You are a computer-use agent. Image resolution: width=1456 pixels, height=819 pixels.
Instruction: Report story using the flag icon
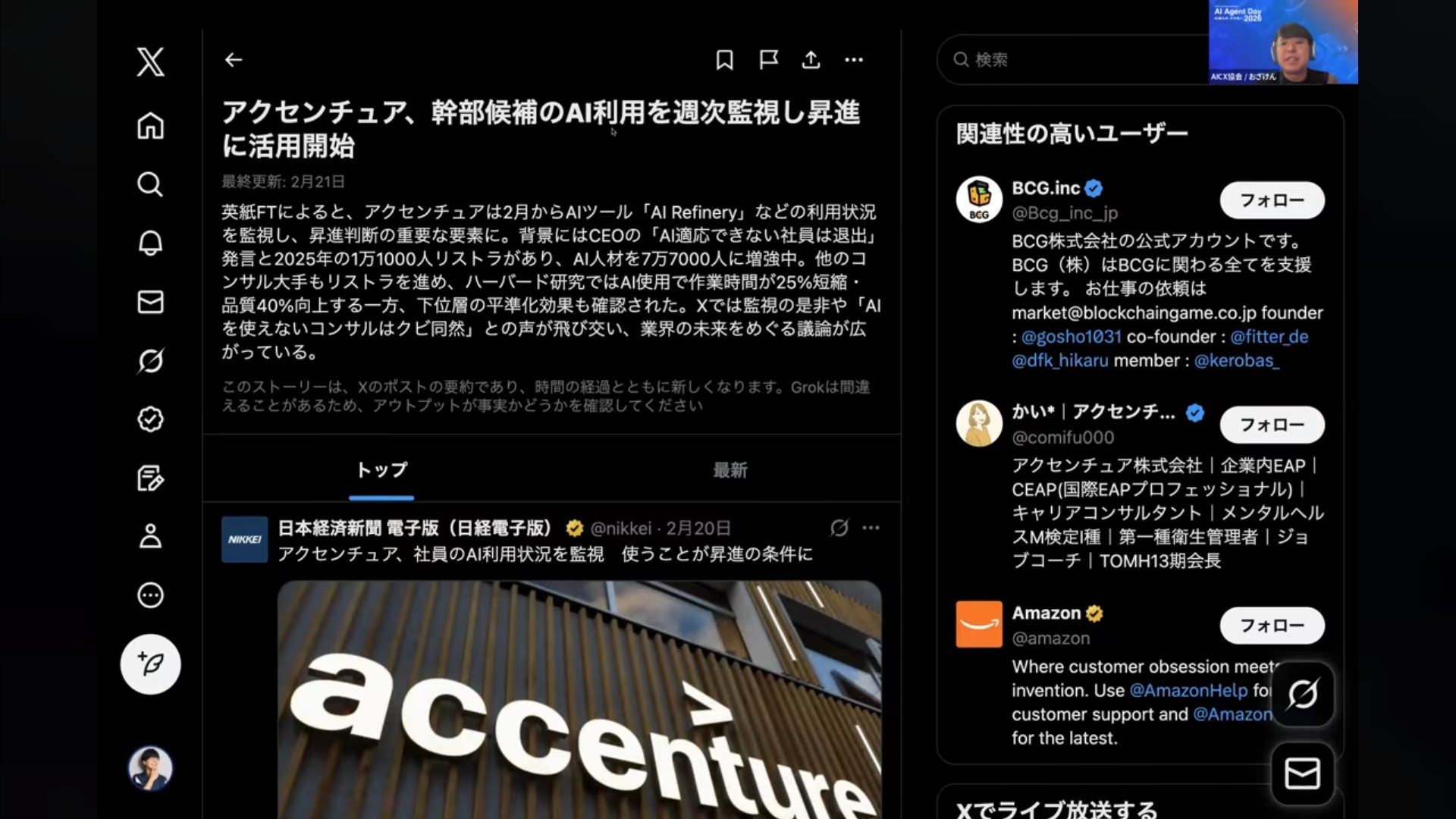click(768, 60)
